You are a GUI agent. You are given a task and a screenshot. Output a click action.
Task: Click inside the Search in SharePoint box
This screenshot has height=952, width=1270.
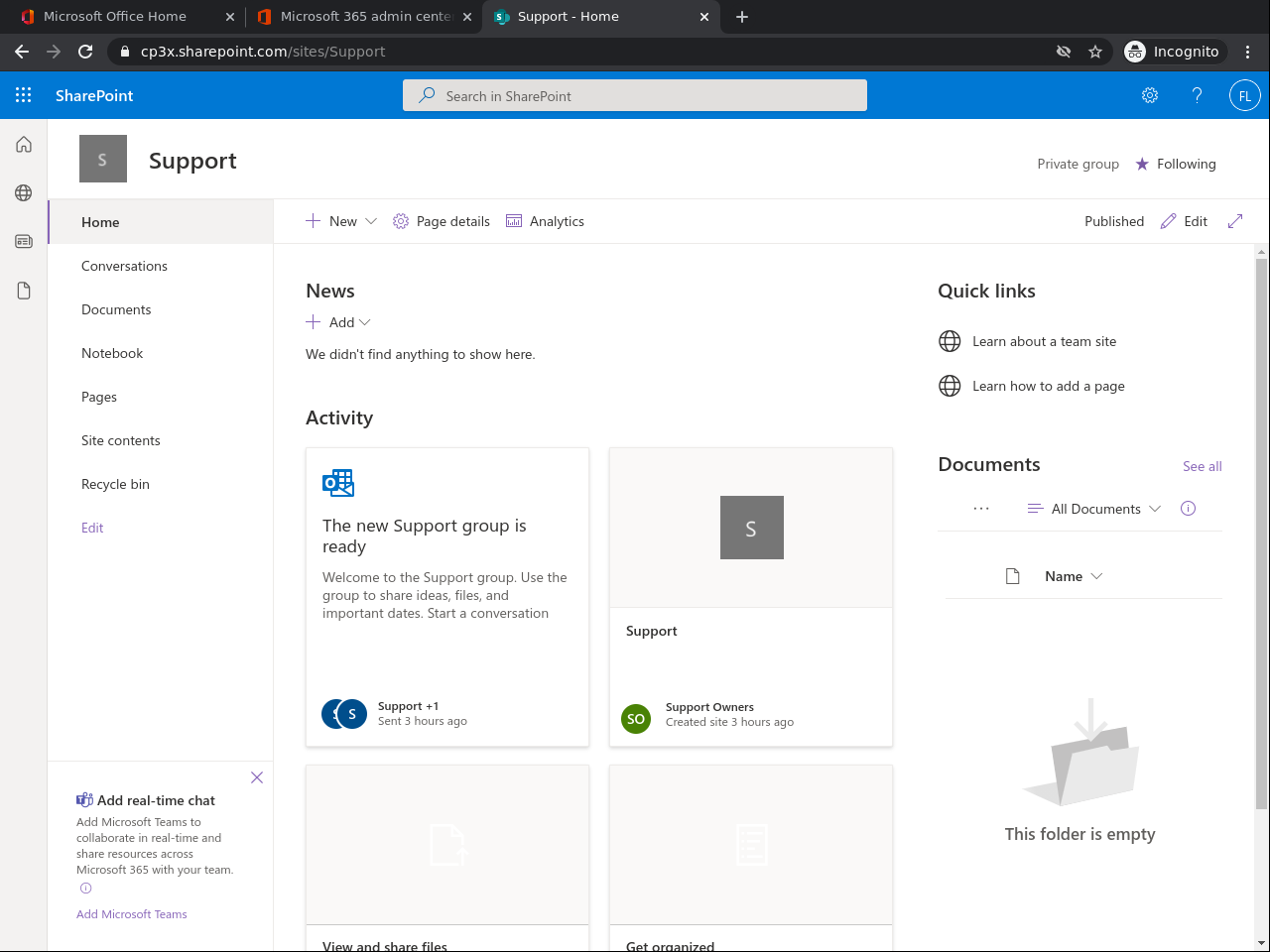click(635, 96)
